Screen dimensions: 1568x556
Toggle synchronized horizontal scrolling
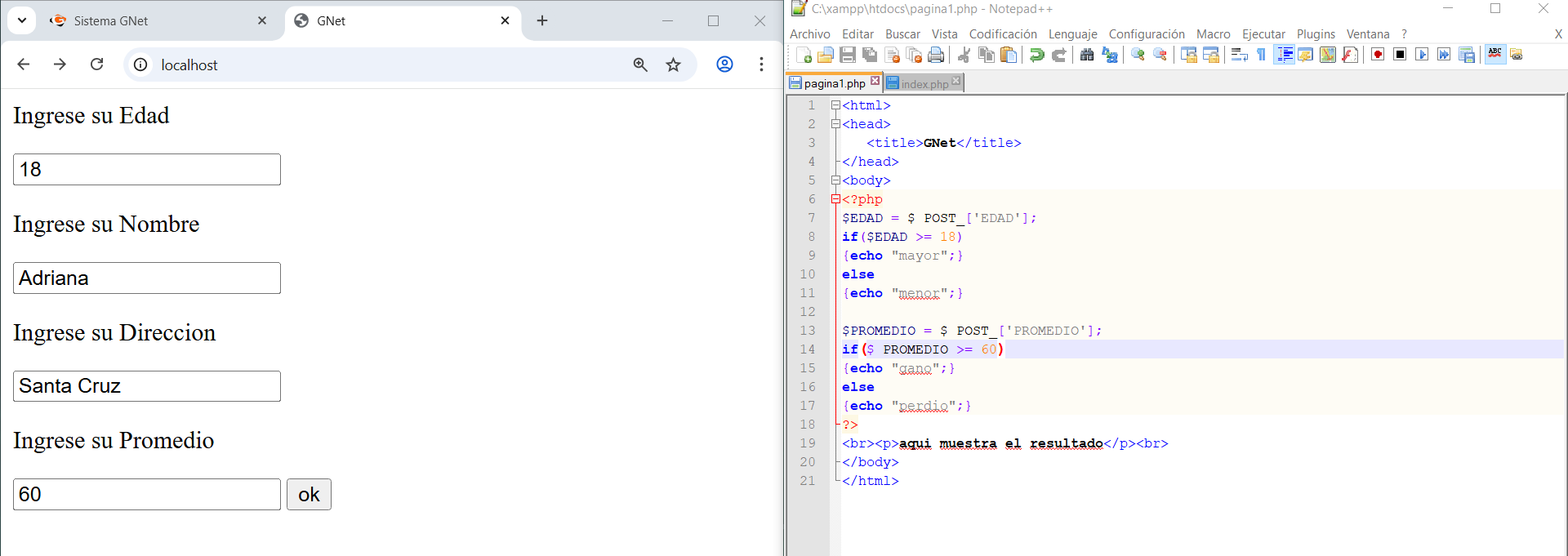click(1211, 55)
